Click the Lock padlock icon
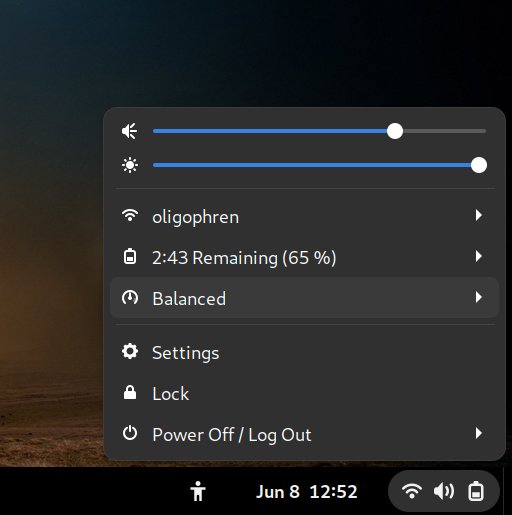Screen dimensions: 512x515 130,392
